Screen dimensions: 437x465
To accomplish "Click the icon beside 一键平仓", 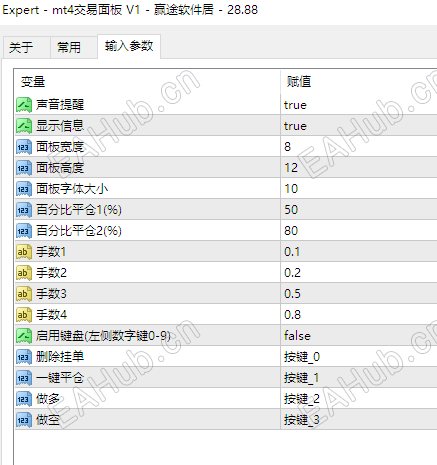I will pyautogui.click(x=24, y=378).
